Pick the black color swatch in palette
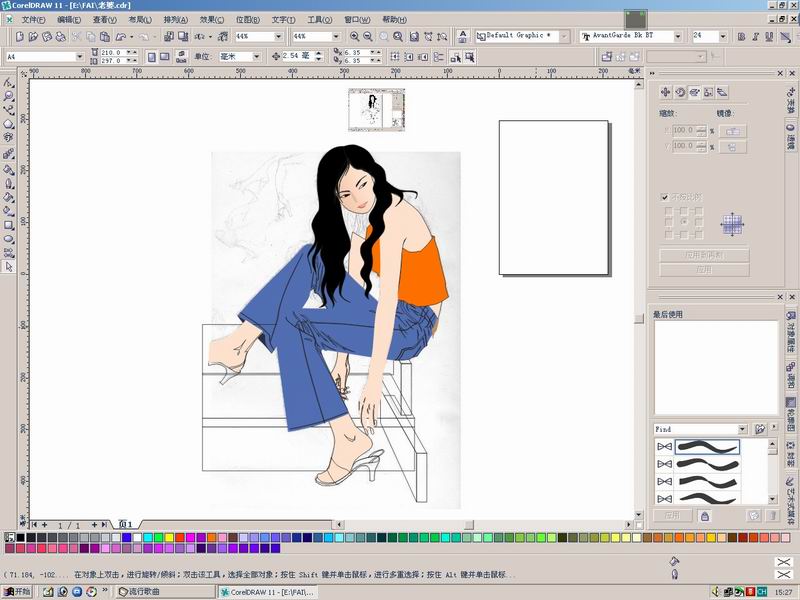The height and width of the screenshot is (600, 800). pyautogui.click(x=20, y=537)
